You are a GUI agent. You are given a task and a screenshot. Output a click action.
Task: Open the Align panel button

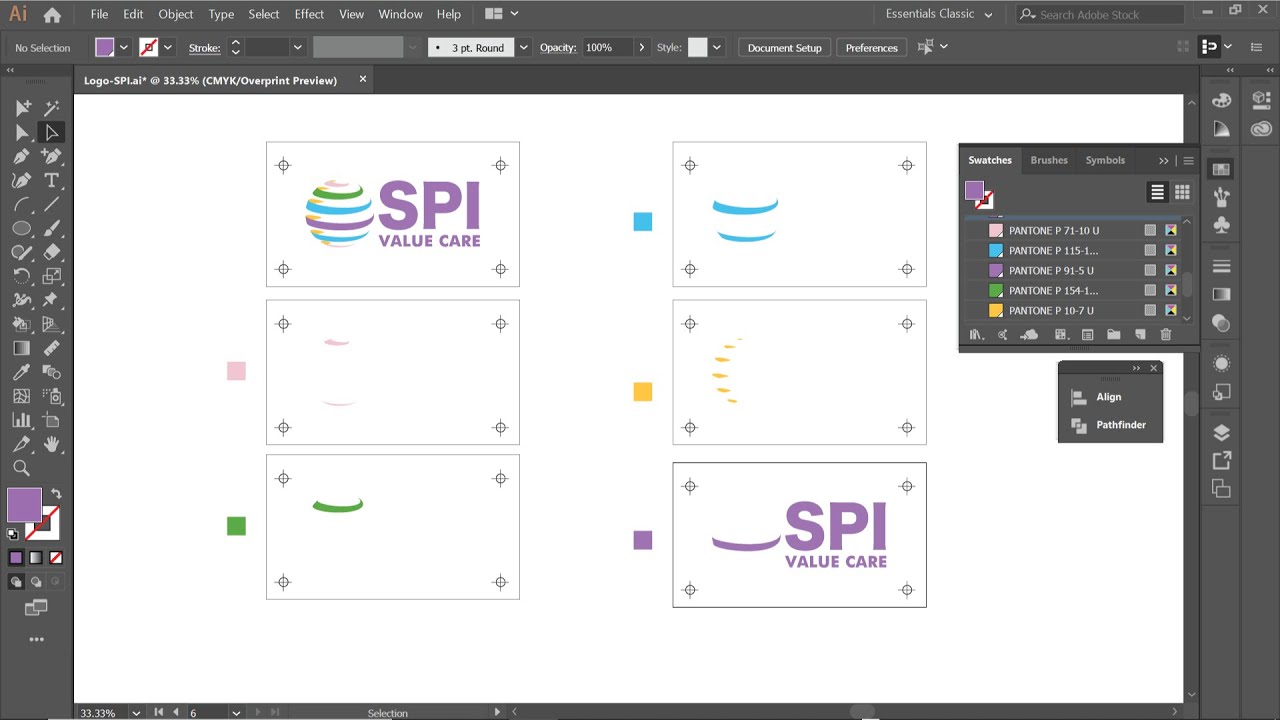[x=1110, y=397]
